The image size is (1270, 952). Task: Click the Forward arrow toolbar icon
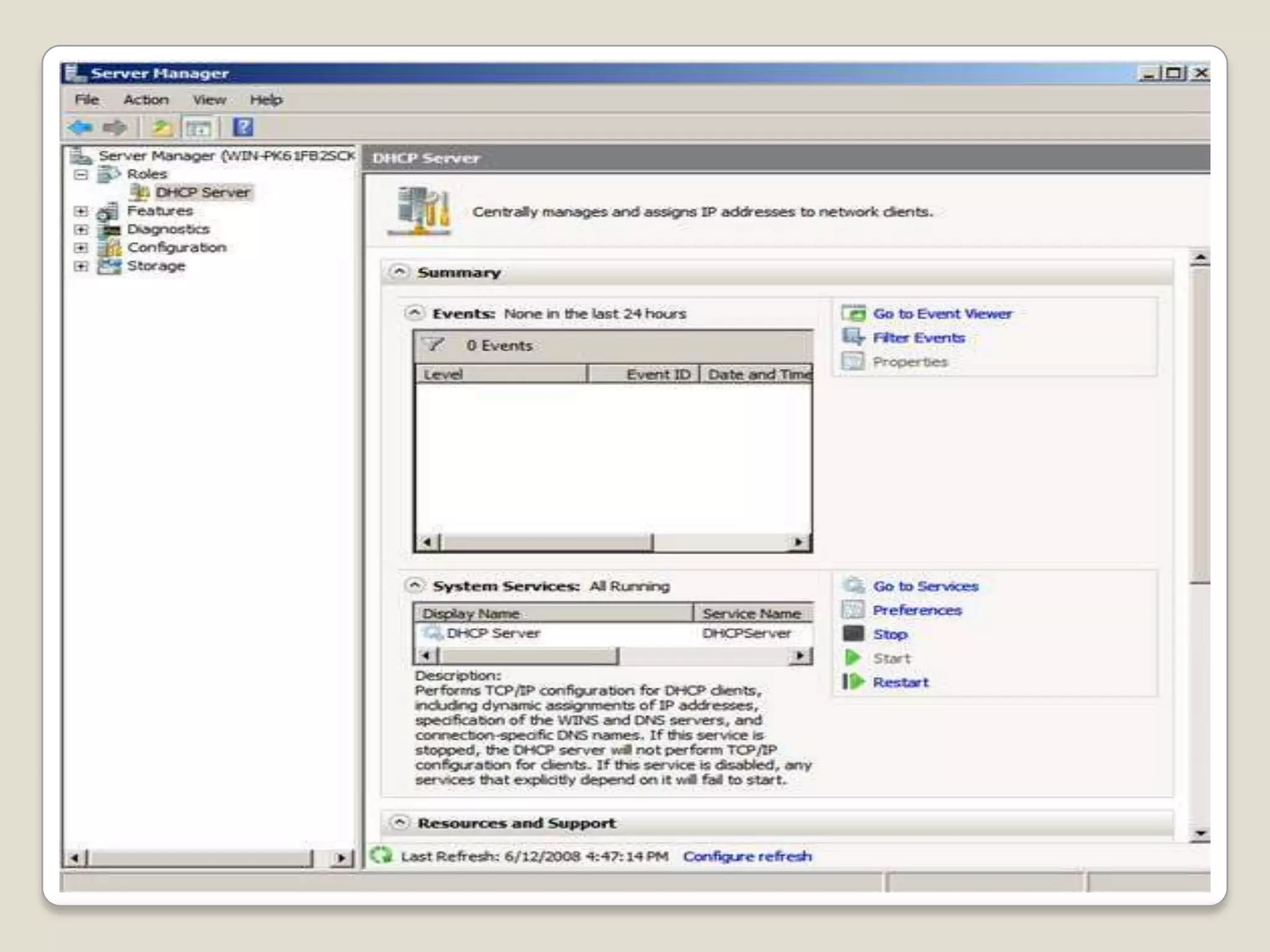point(115,128)
